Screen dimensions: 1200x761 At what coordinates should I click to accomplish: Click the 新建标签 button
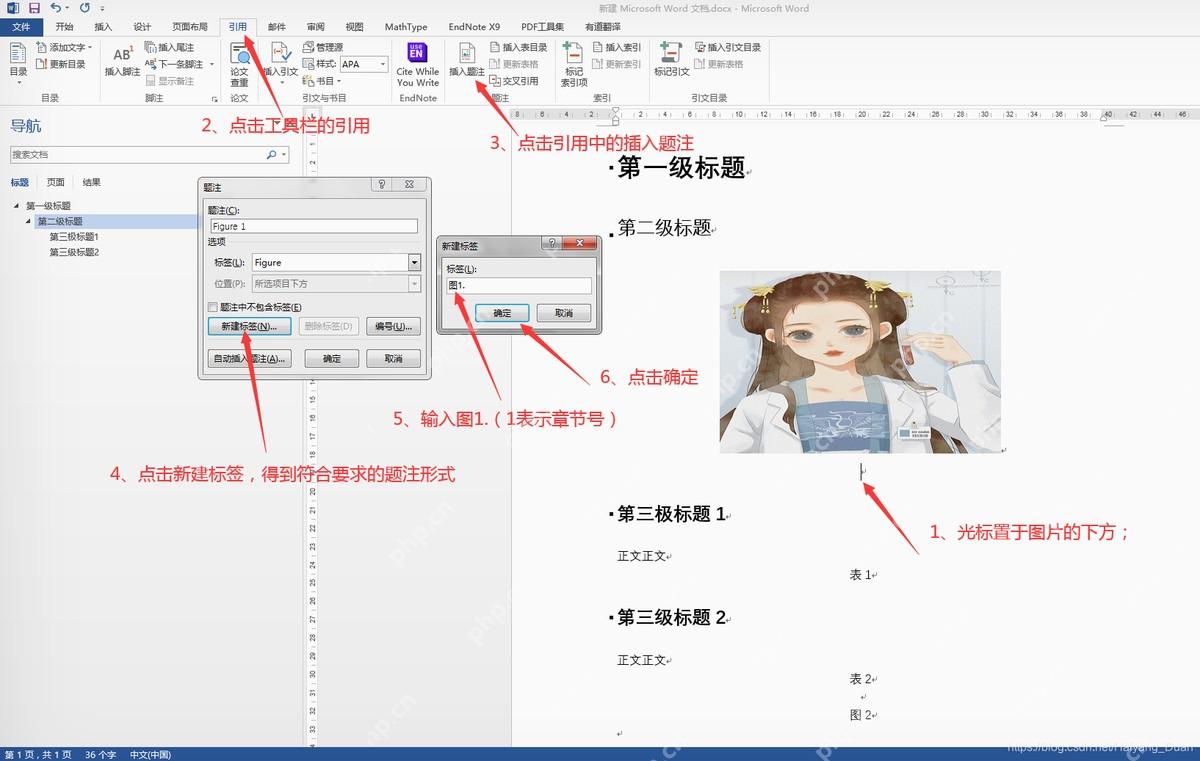249,327
